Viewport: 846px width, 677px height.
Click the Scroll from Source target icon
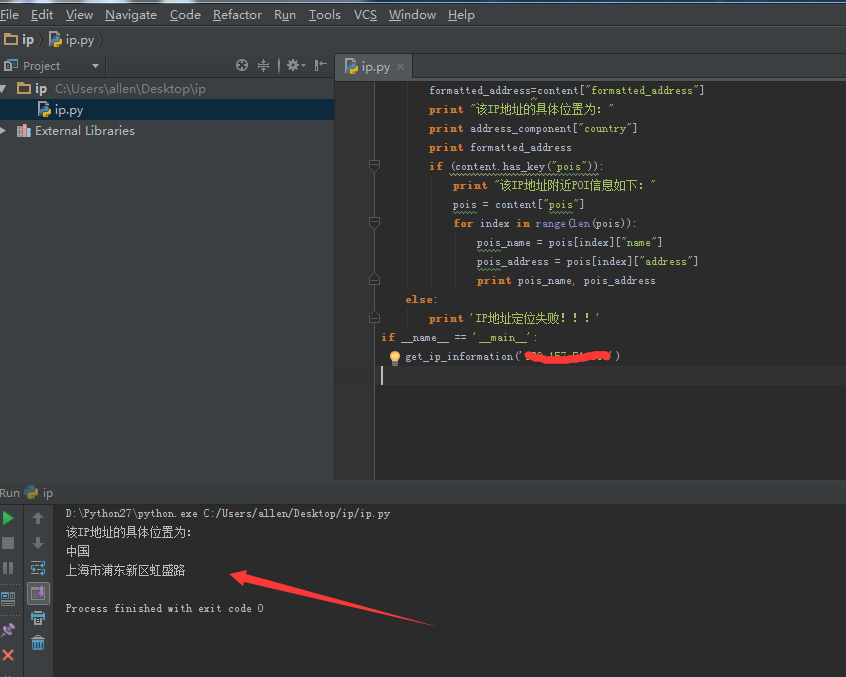[242, 65]
